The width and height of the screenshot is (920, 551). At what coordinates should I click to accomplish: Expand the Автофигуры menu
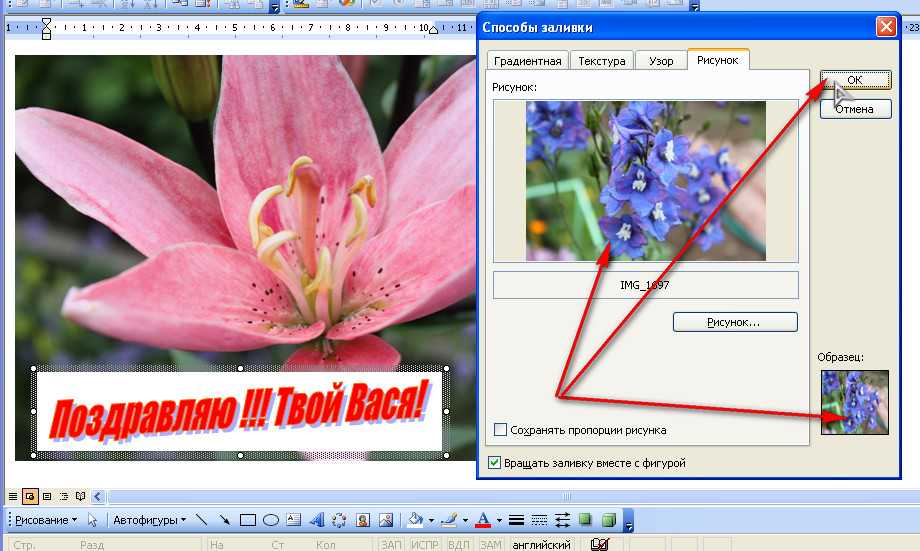click(x=148, y=520)
